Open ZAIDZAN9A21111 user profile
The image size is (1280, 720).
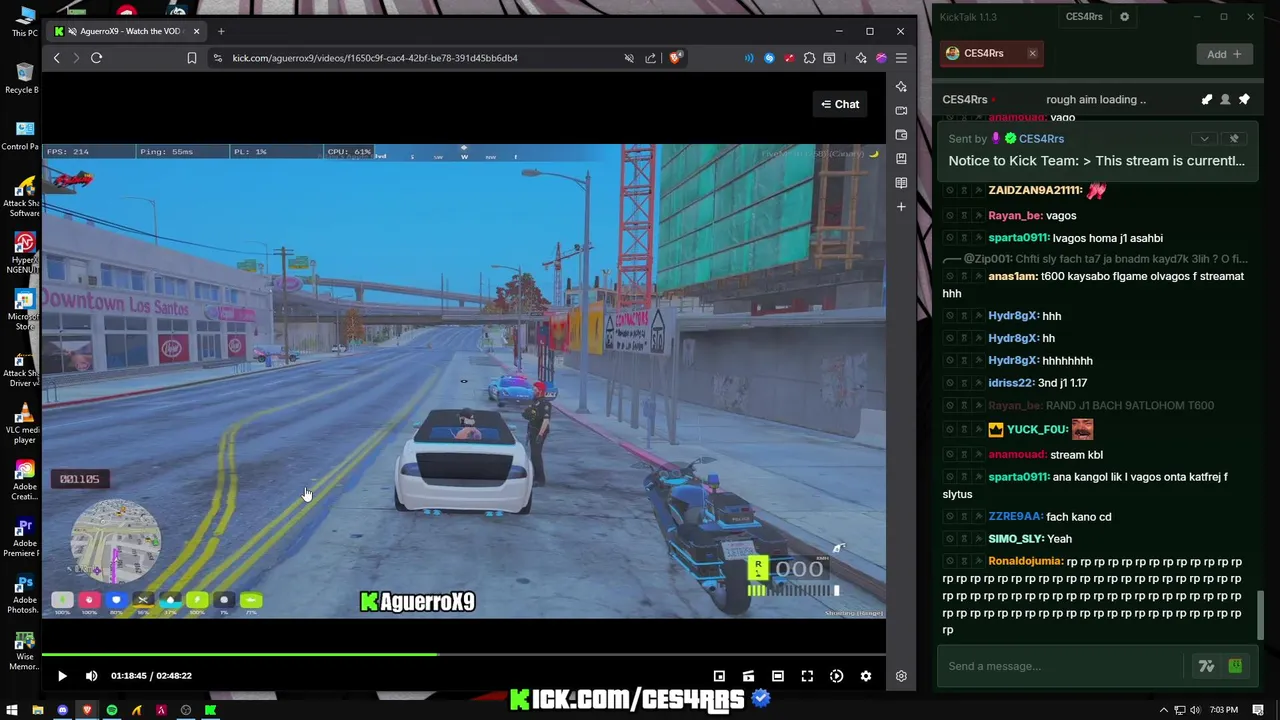point(1035,190)
